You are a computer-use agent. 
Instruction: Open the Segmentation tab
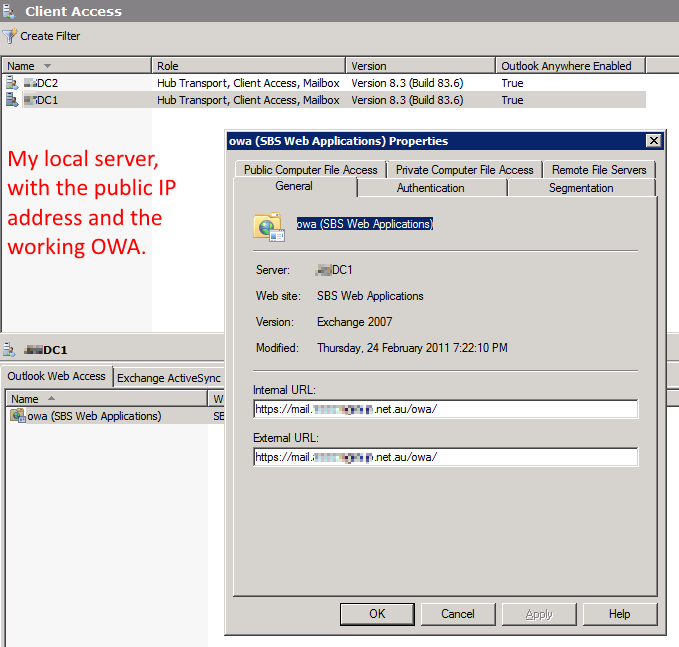click(581, 188)
